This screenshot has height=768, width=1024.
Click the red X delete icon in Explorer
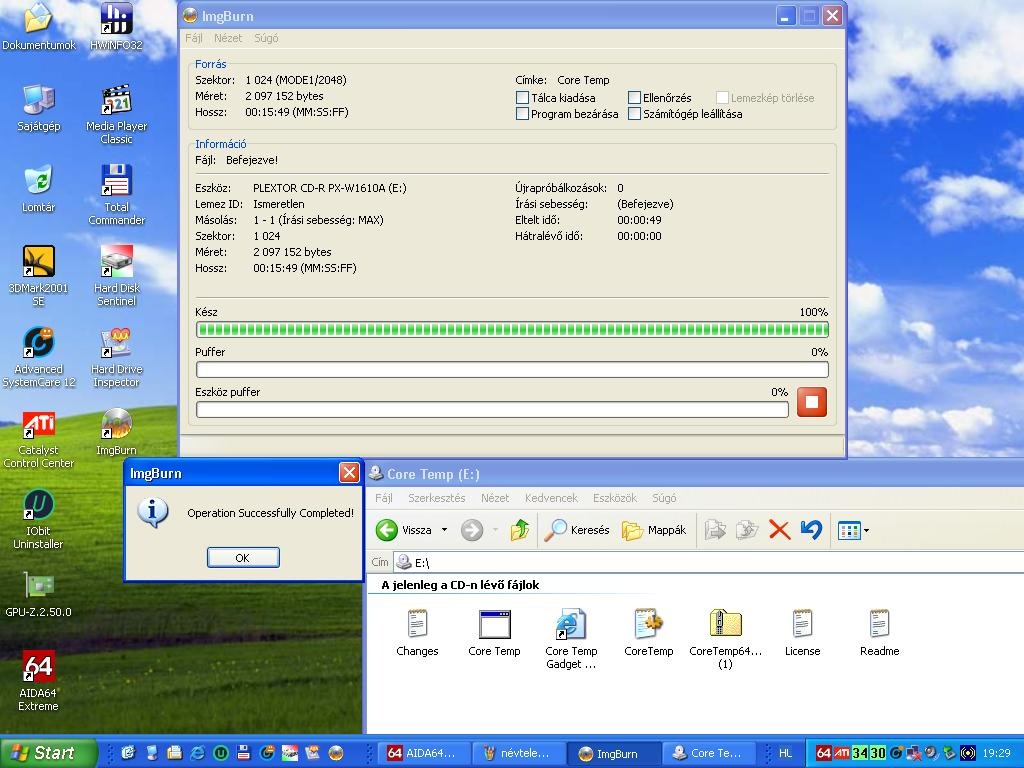point(779,530)
